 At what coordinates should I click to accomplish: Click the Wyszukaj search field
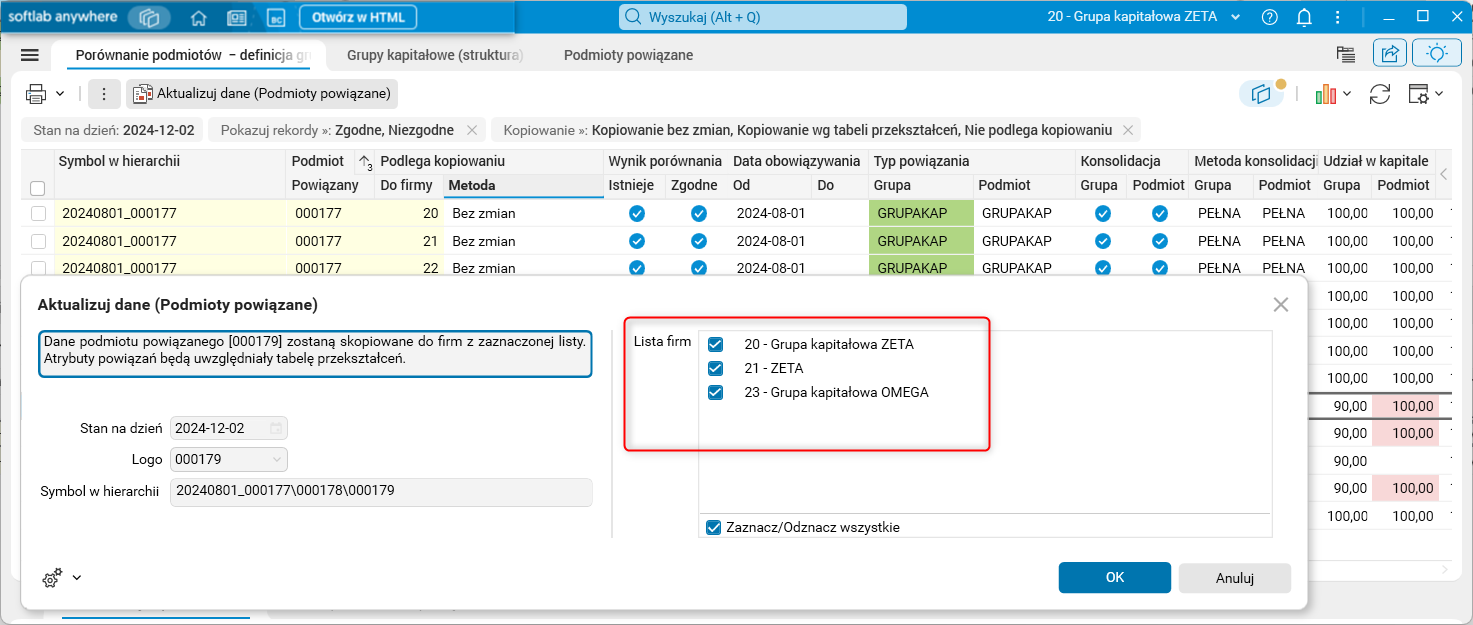tap(762, 16)
